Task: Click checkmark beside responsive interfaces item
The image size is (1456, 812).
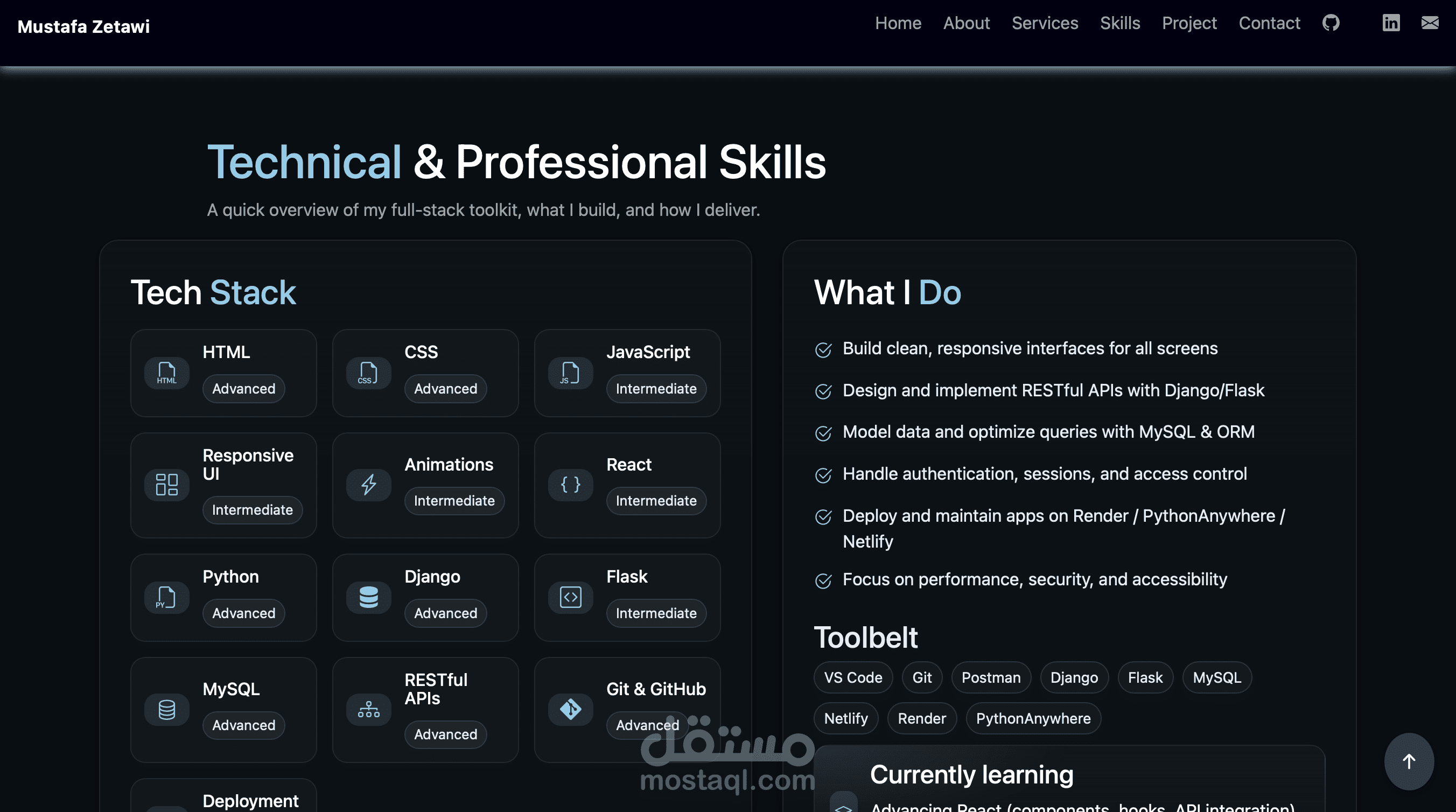Action: 823,350
